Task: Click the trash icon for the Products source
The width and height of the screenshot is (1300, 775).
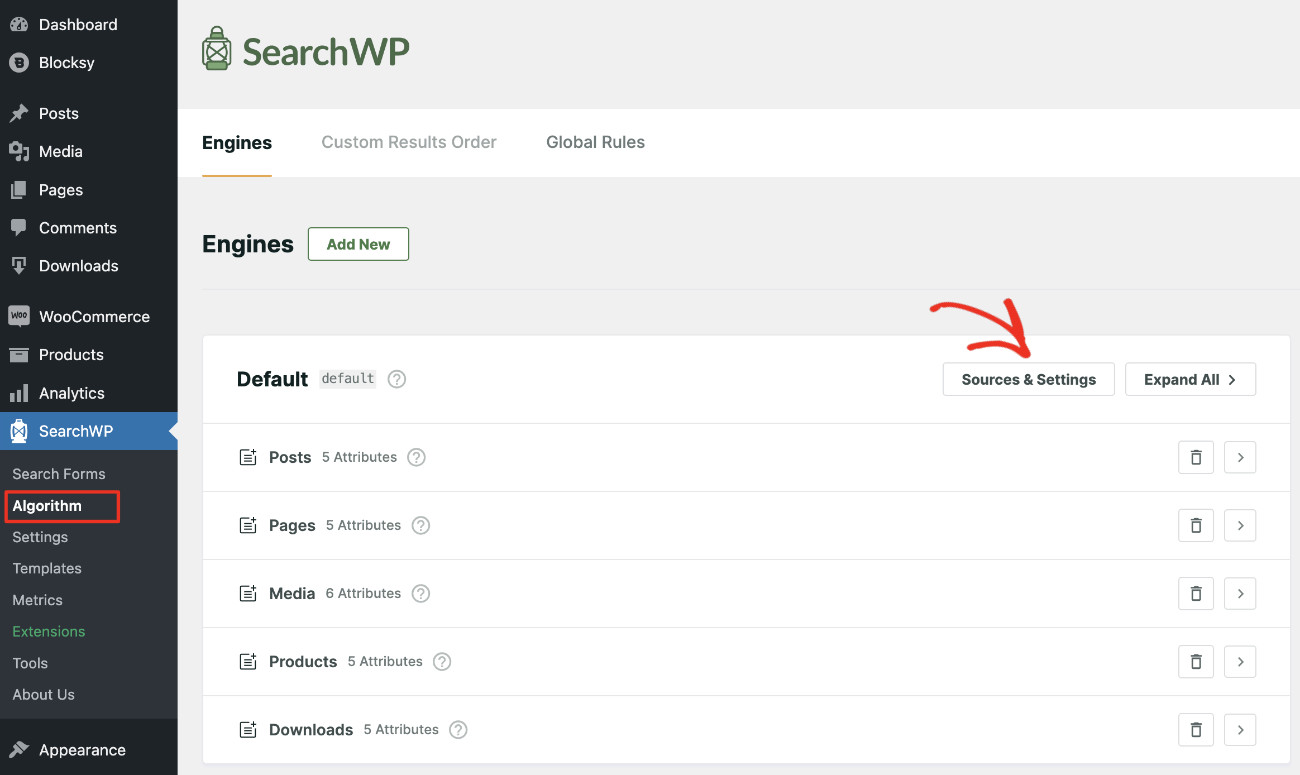Action: click(x=1195, y=661)
